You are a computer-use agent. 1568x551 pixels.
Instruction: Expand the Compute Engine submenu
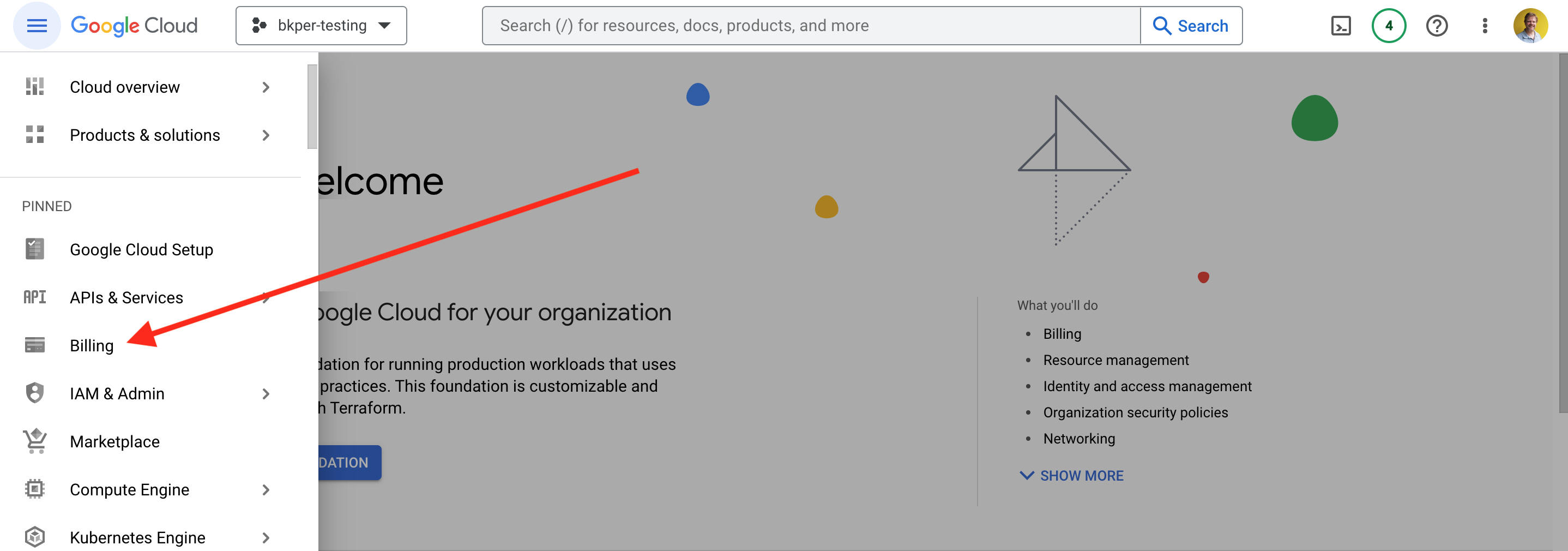click(x=266, y=489)
